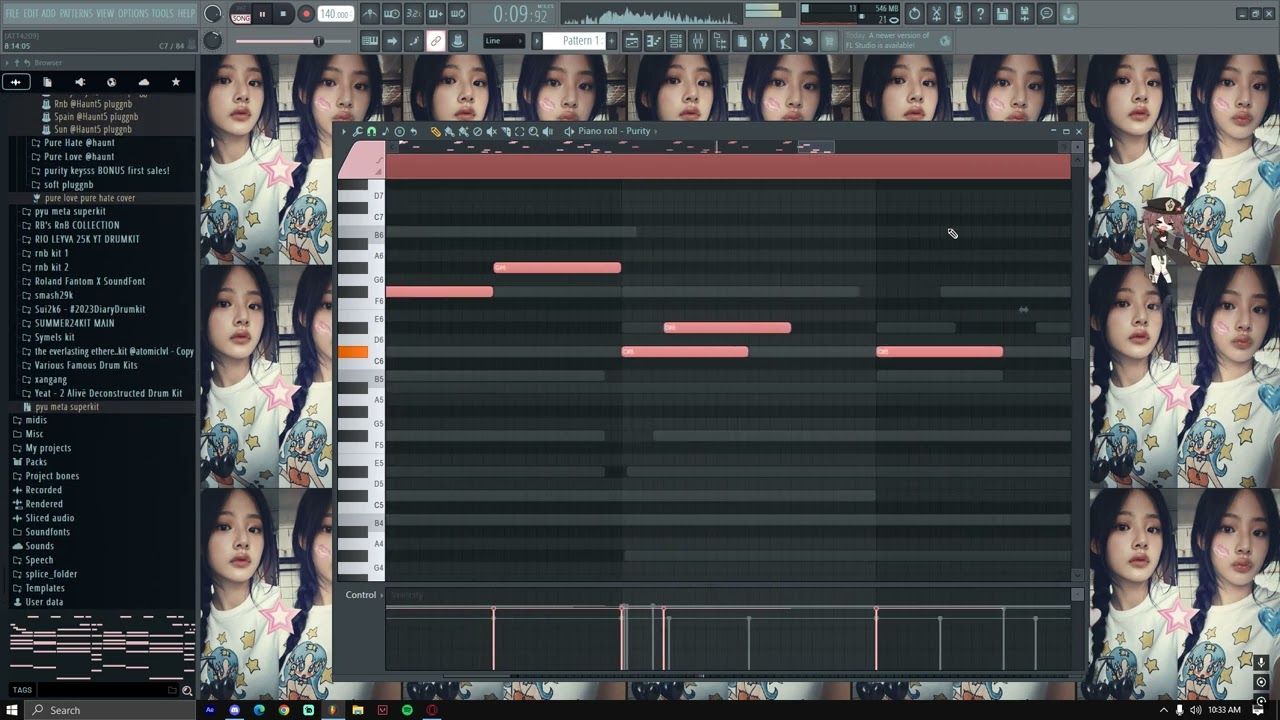The image size is (1280, 720).
Task: Click the 140.000 tempo field
Action: (335, 14)
